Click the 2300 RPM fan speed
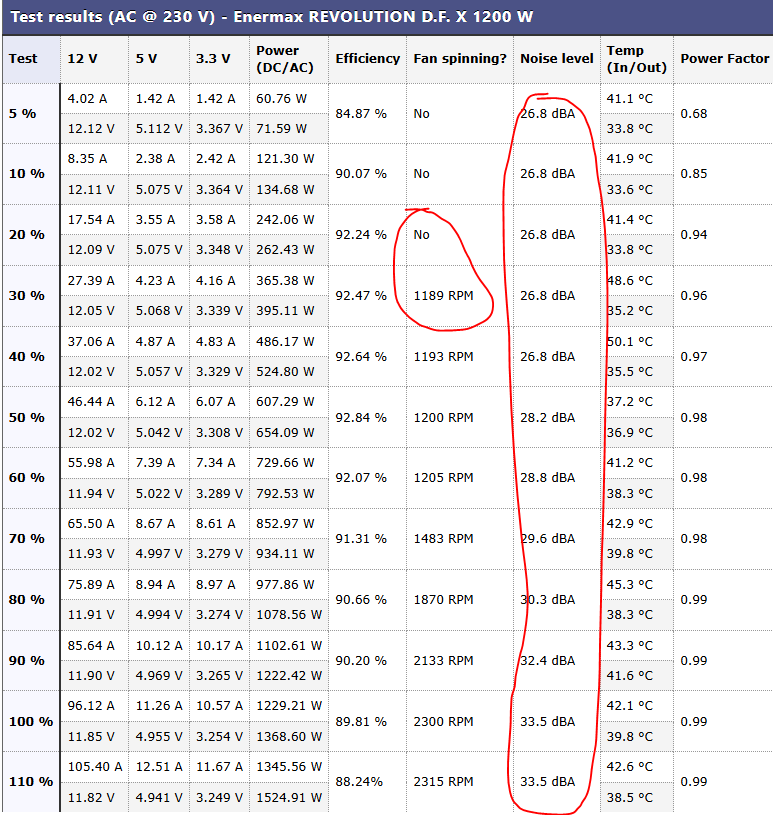Screen dimensions: 773x815 [x=443, y=721]
